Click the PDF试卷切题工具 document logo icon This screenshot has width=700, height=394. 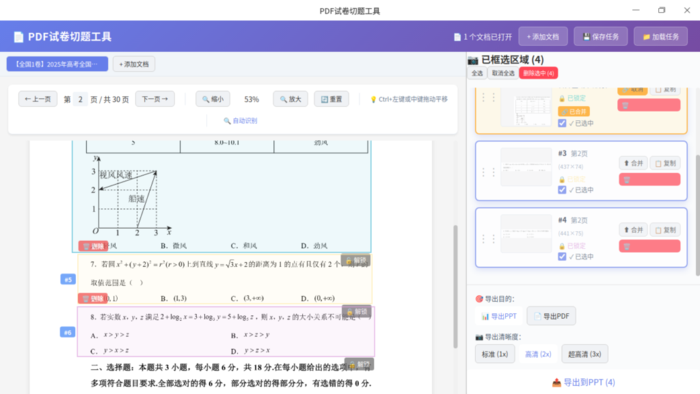click(18, 37)
